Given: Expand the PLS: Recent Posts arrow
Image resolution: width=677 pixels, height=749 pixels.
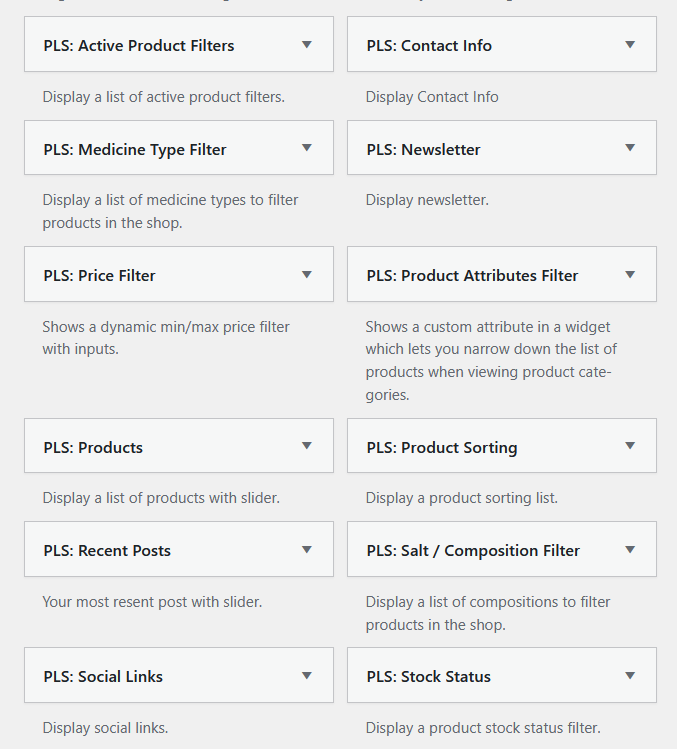Looking at the screenshot, I should (x=307, y=550).
